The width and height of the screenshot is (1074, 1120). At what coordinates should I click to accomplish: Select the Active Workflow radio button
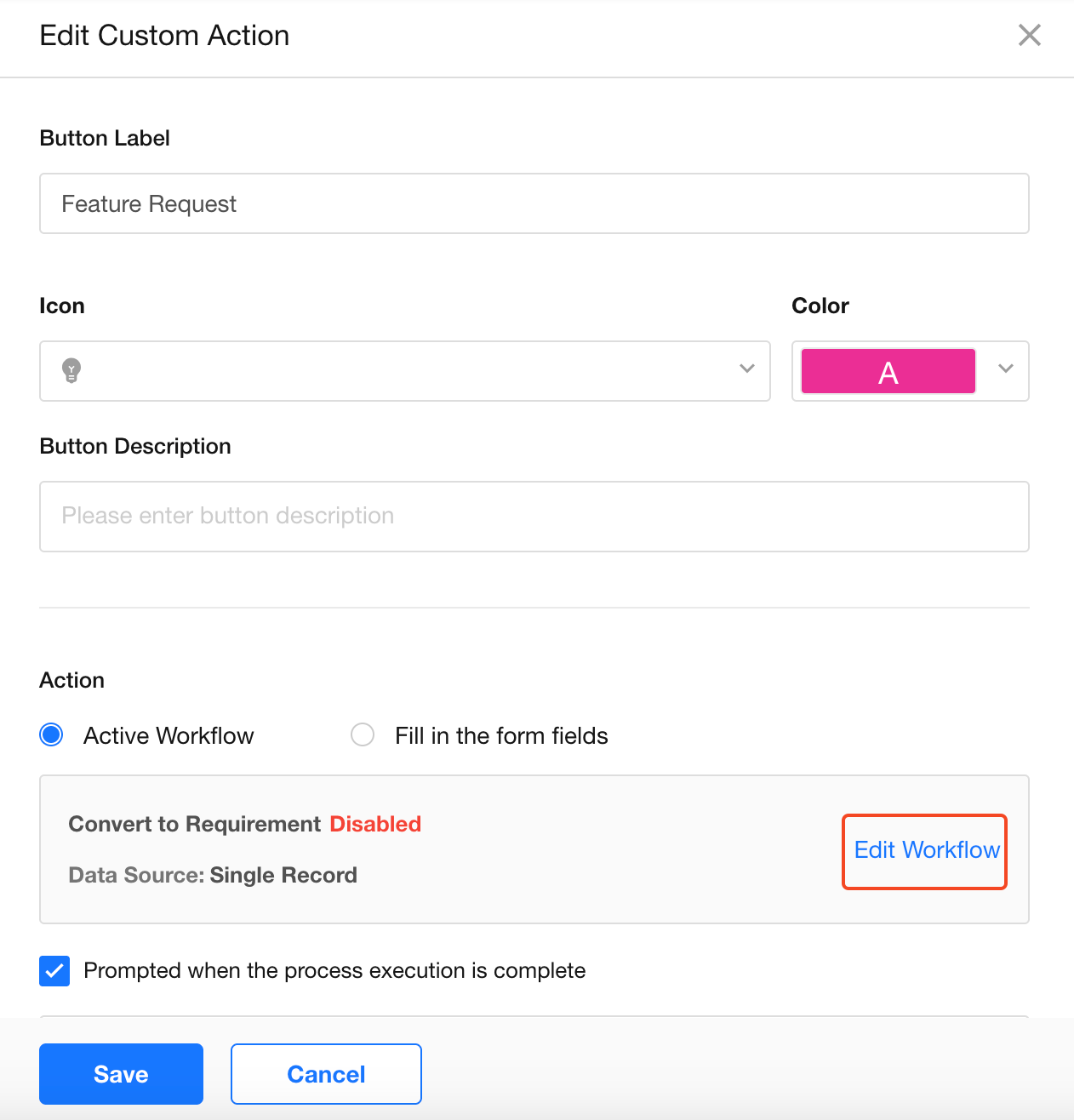[52, 734]
